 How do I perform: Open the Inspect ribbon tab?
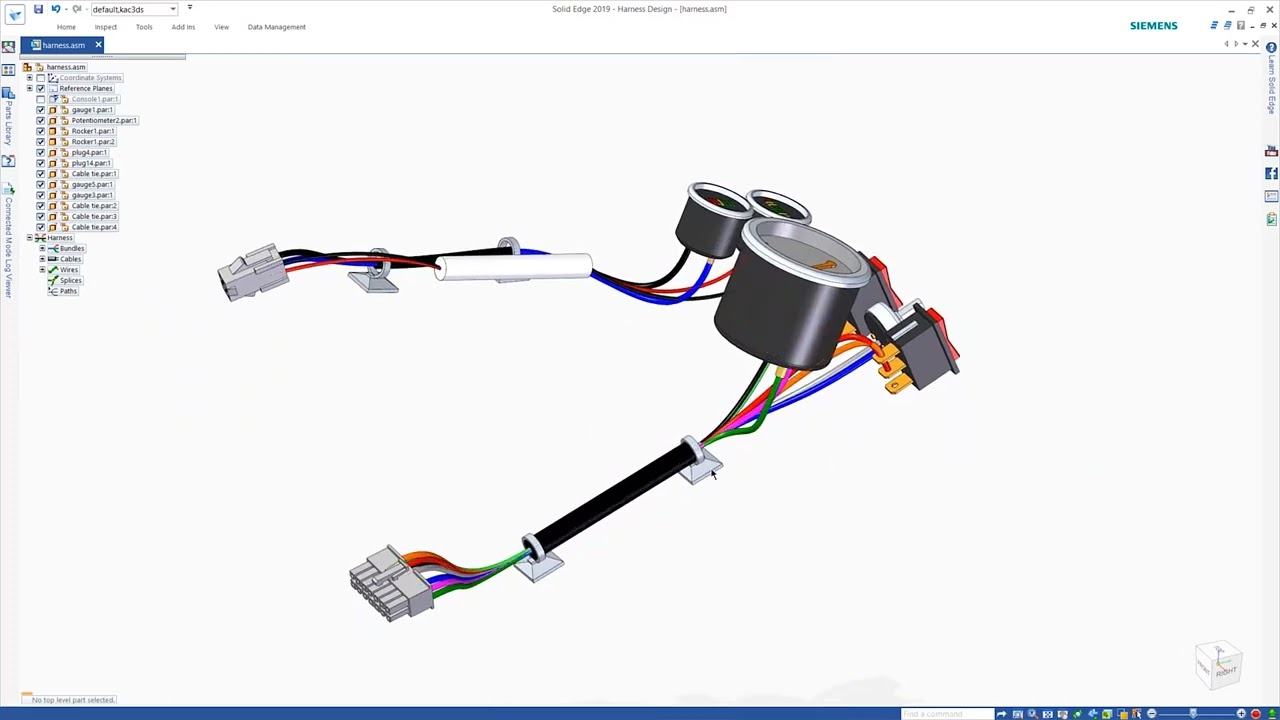click(x=105, y=27)
